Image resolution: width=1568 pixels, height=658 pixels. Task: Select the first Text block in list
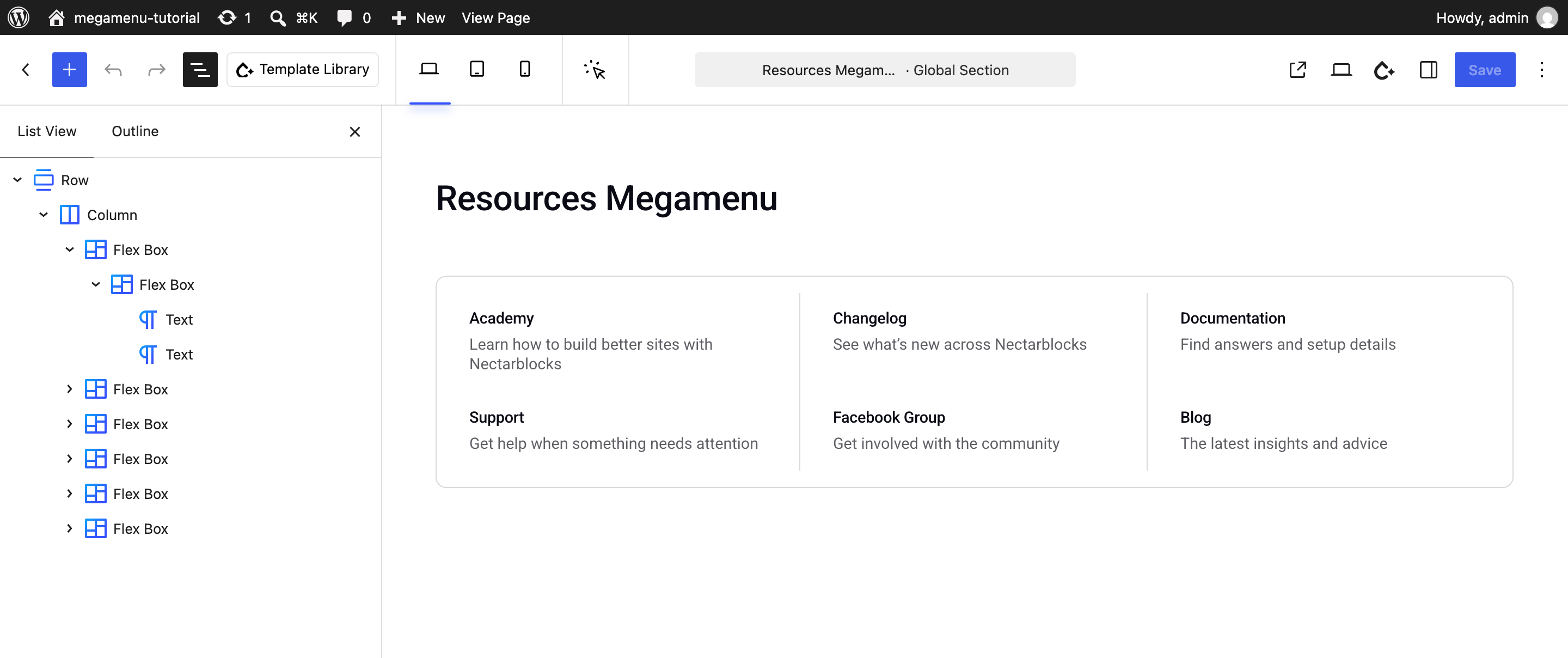point(179,319)
